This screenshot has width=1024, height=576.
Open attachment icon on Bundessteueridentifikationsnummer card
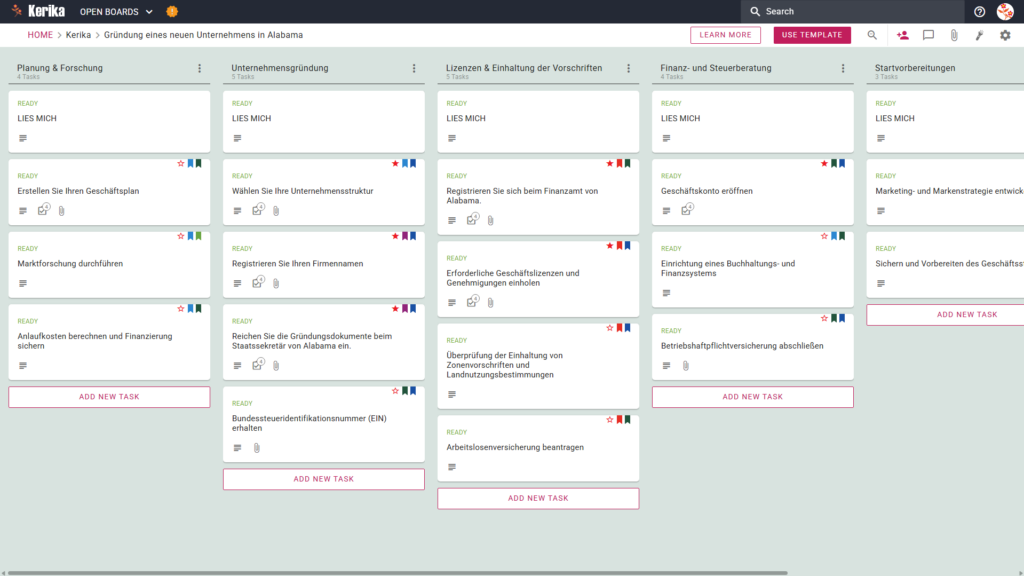pos(257,448)
